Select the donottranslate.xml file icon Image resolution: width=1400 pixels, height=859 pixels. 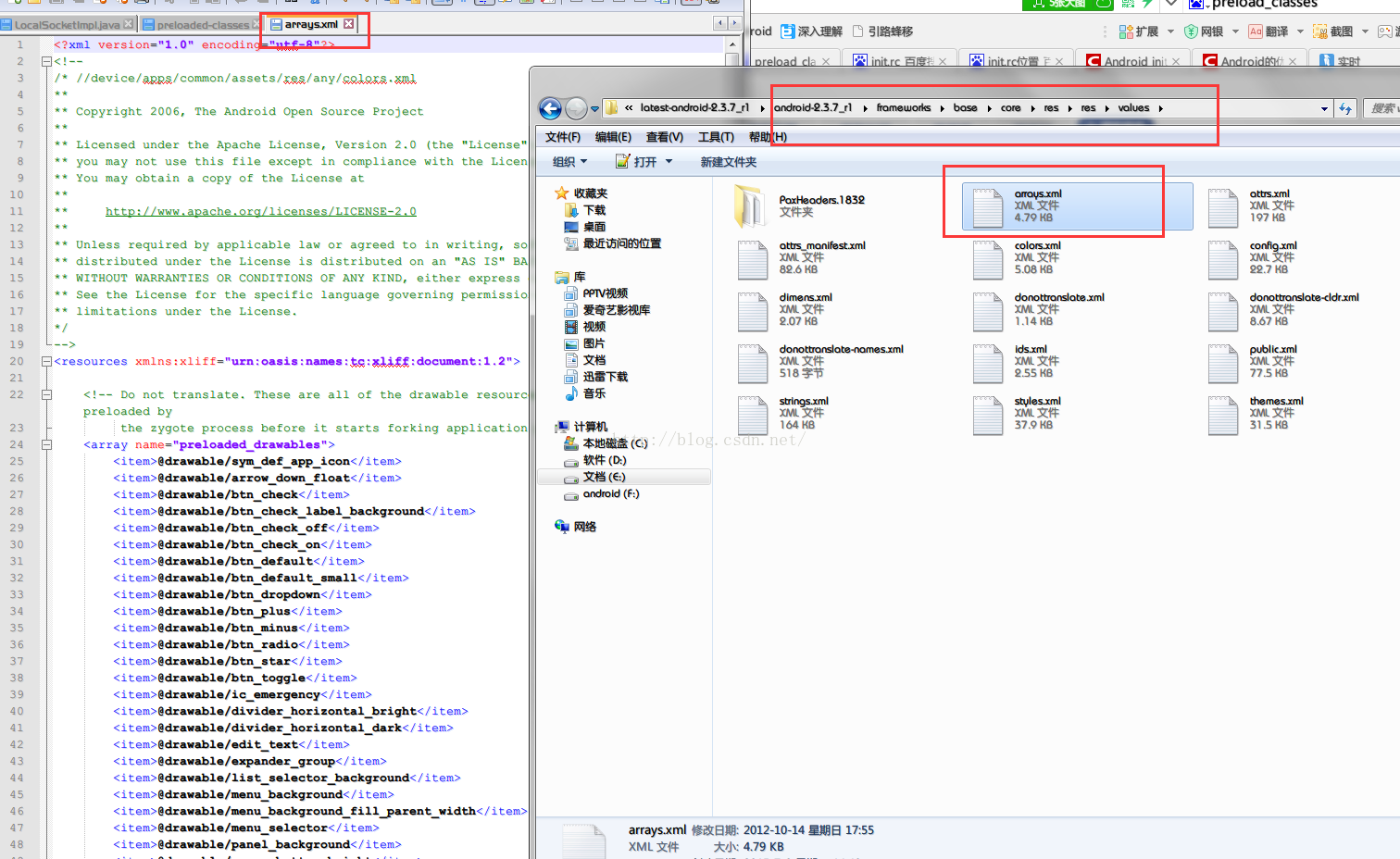[987, 311]
